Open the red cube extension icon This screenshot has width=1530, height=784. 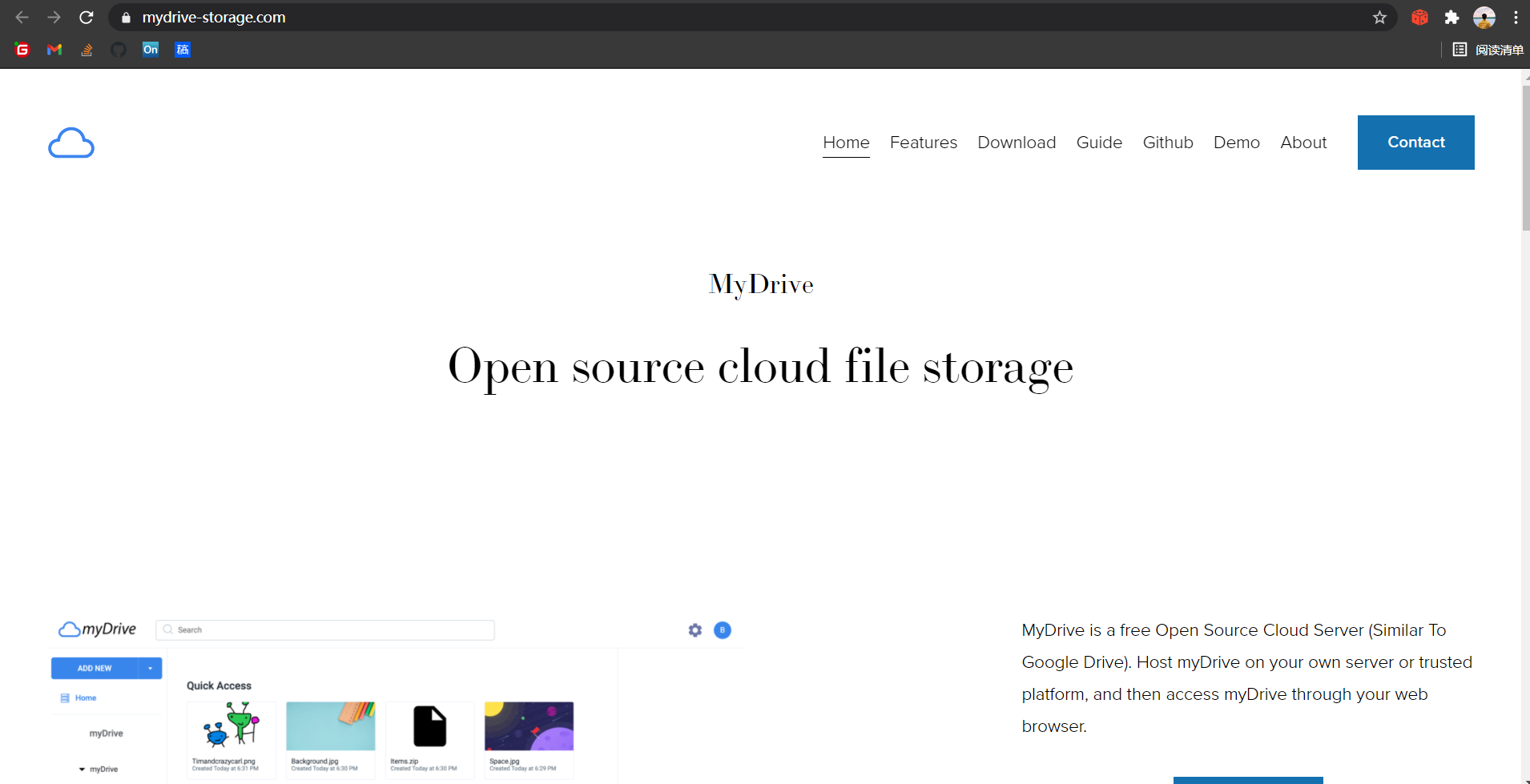(1419, 18)
